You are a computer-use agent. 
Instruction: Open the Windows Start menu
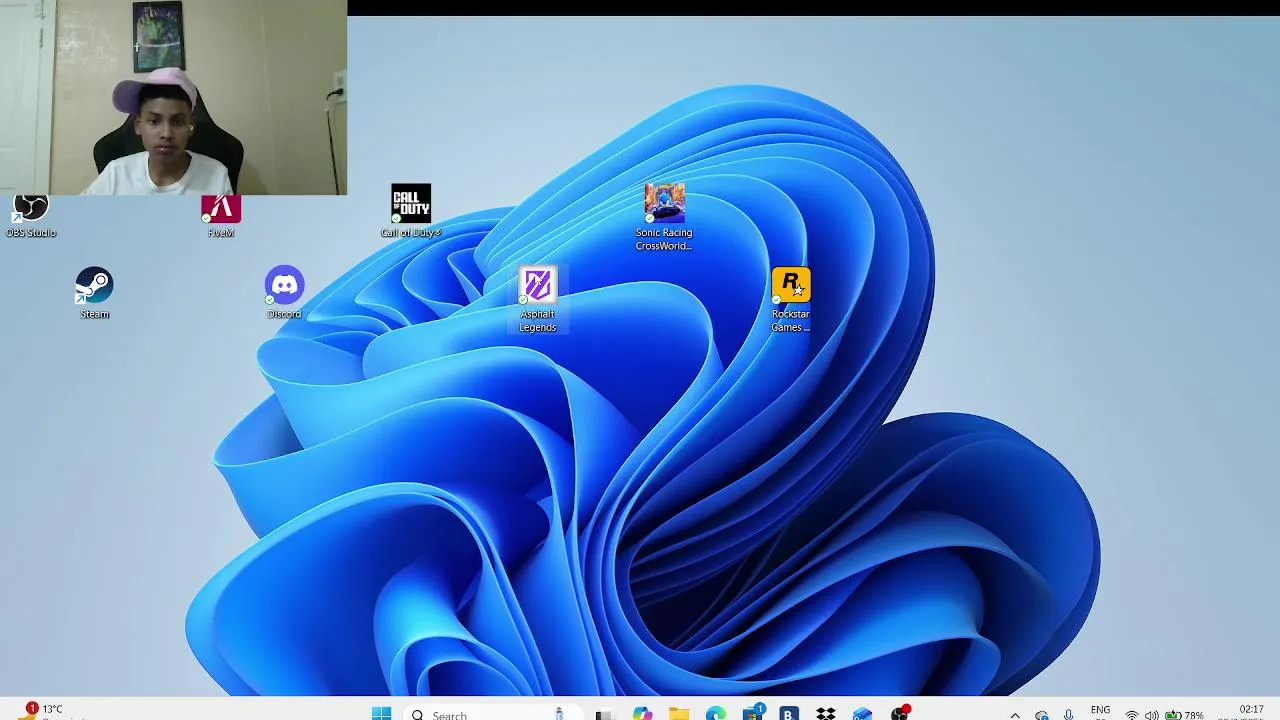coord(381,713)
